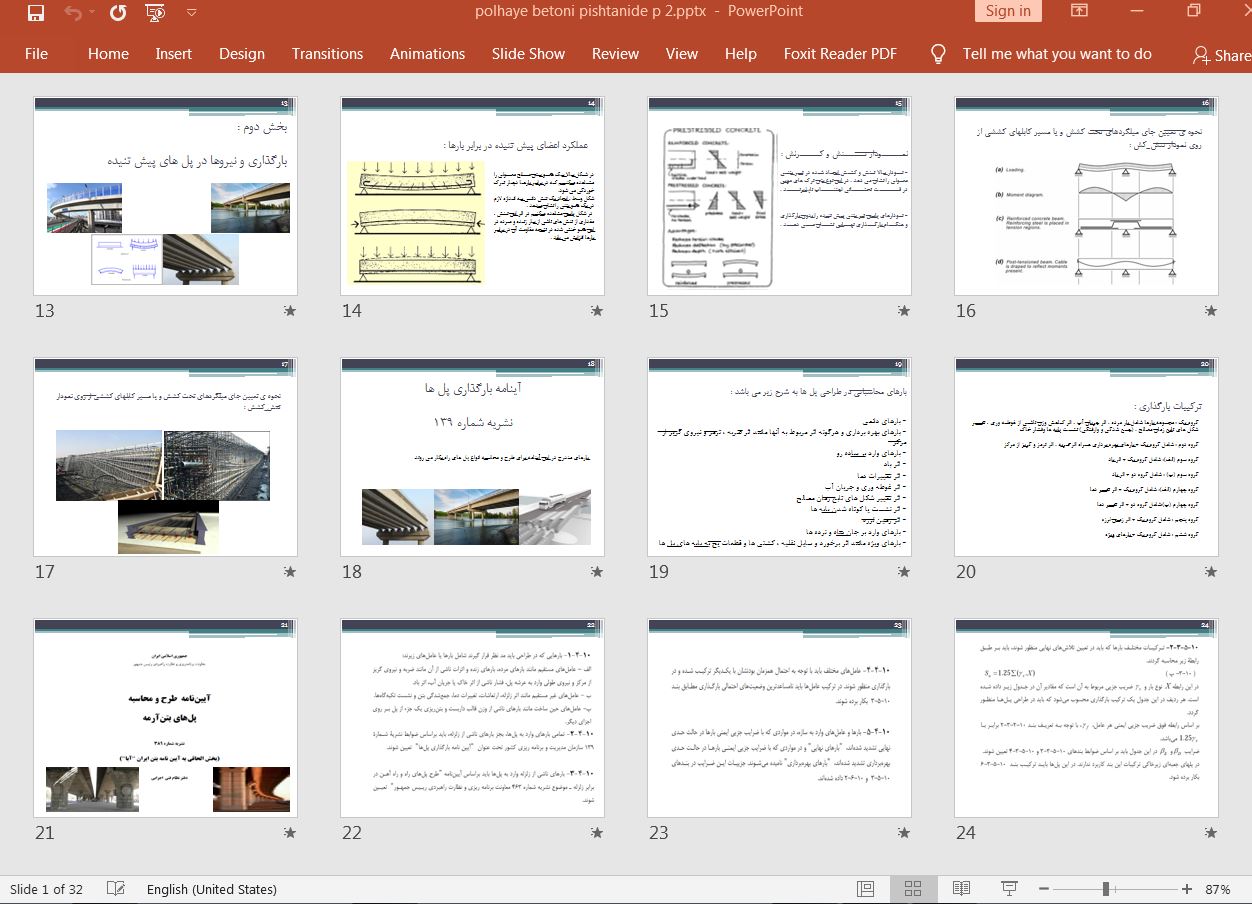Click the Slide Sorter view button
This screenshot has height=904, width=1252.
pyautogui.click(x=913, y=889)
